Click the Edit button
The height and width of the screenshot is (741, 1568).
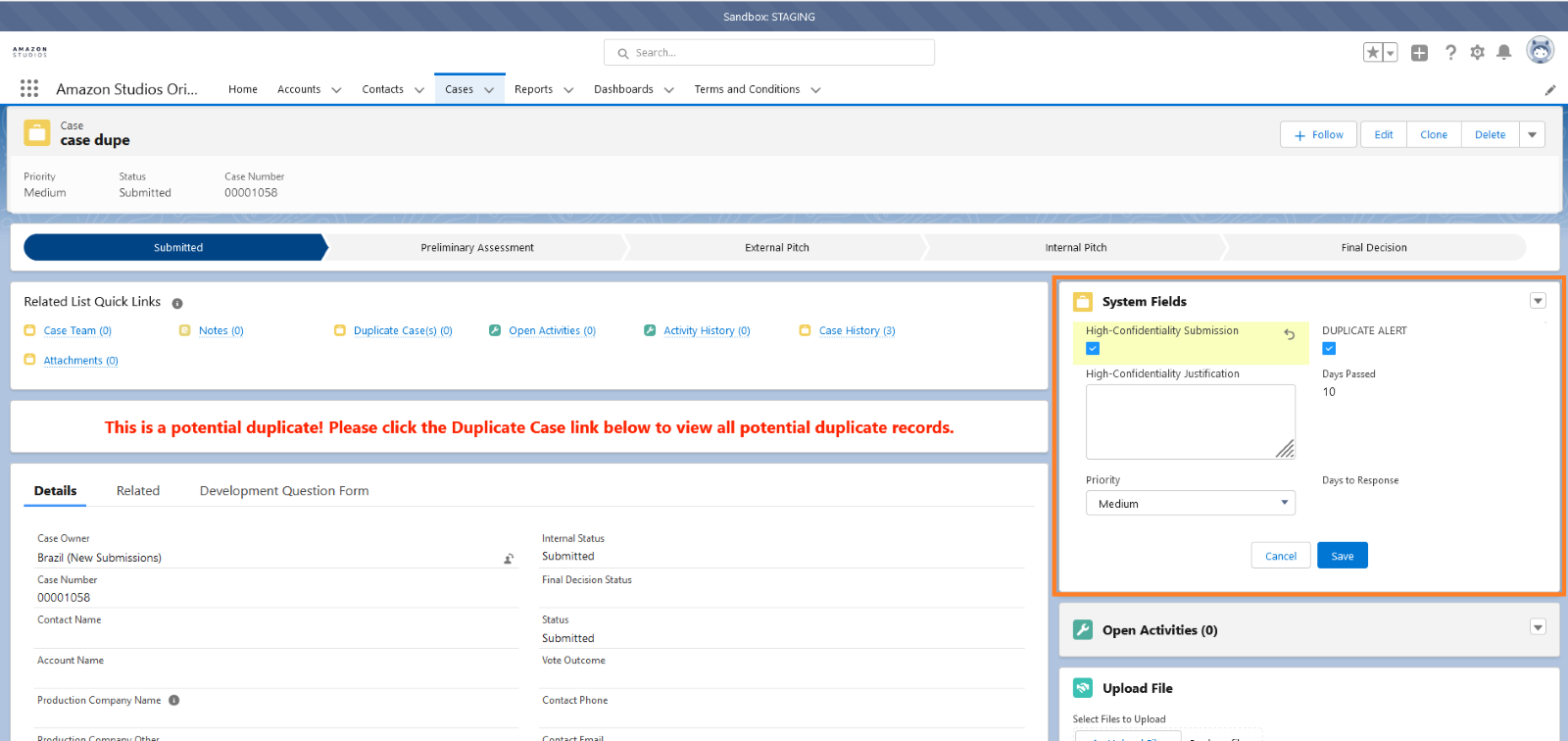click(1384, 134)
